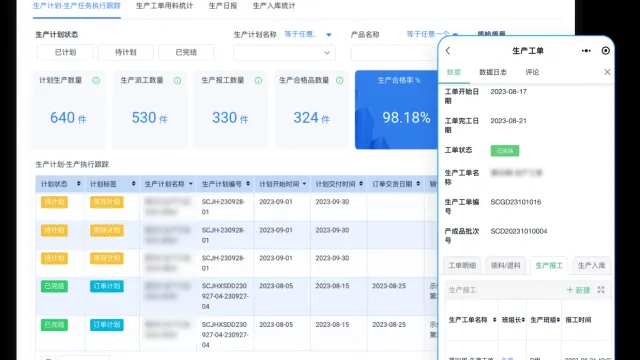Show info icon for 生产报工数量
Viewport: 640px width, 360px height.
258,80
